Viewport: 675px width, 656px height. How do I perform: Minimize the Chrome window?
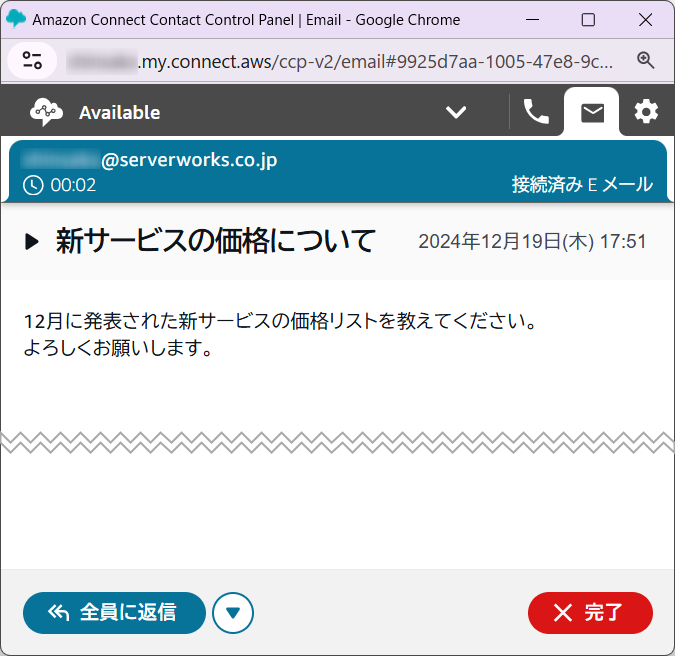coord(533,20)
